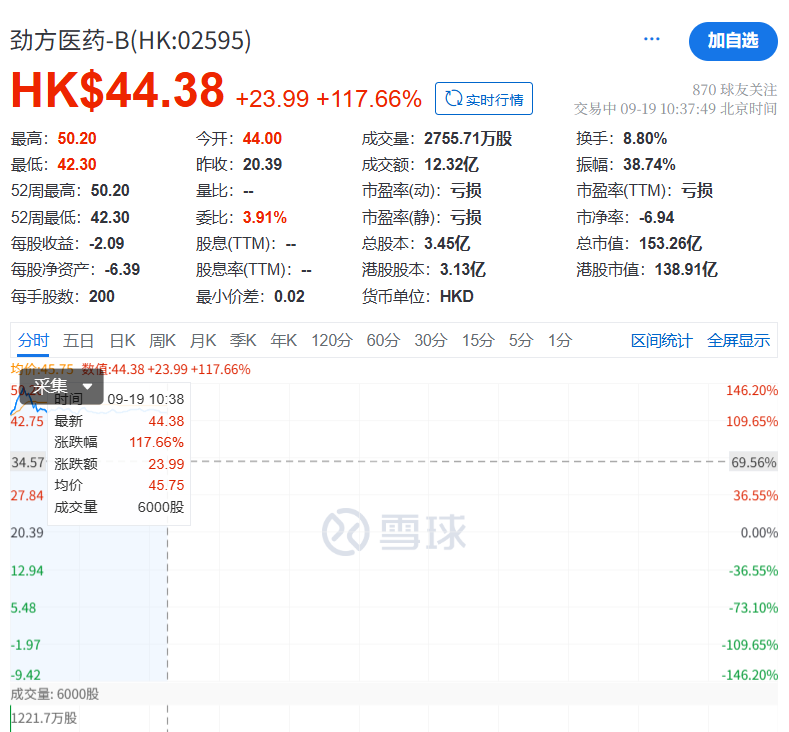789x732 pixels.
Task: Click the change percentage +117.66% in header
Action: click(x=369, y=99)
